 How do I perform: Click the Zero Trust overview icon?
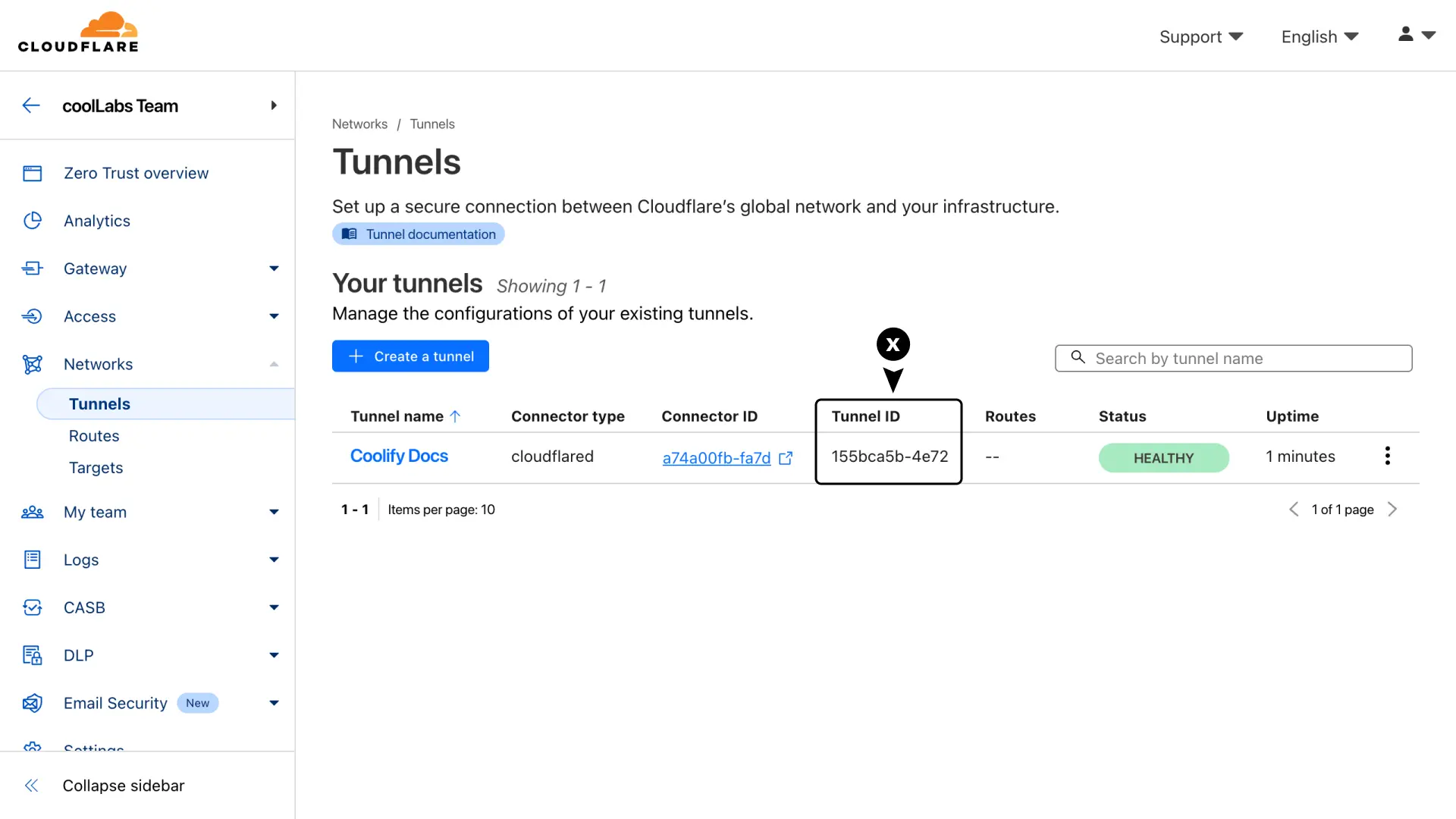[32, 174]
